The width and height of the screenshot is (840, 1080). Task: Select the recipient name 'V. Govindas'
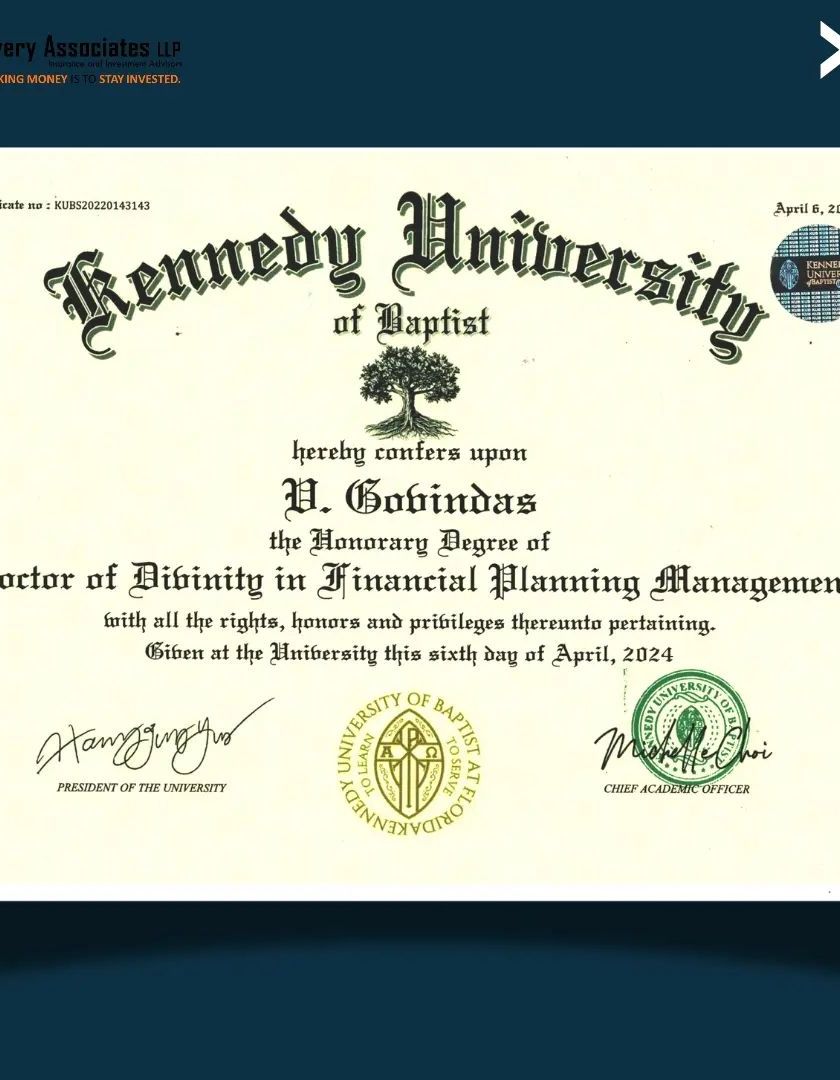[410, 498]
